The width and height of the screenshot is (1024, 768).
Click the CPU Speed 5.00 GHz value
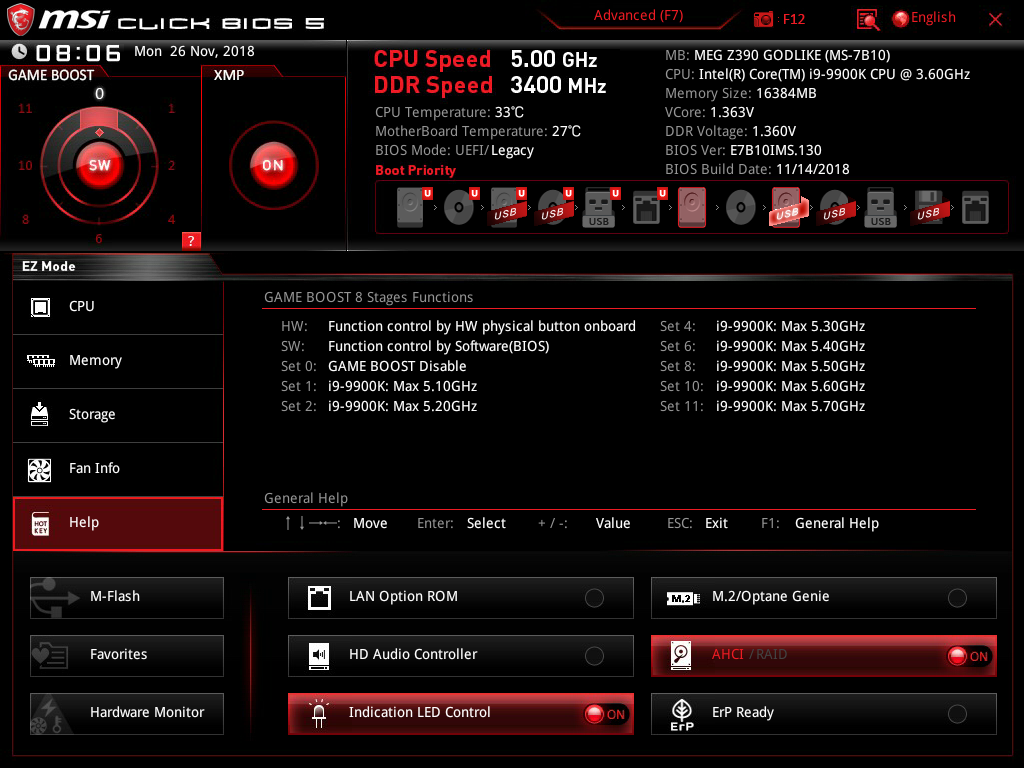point(554,59)
